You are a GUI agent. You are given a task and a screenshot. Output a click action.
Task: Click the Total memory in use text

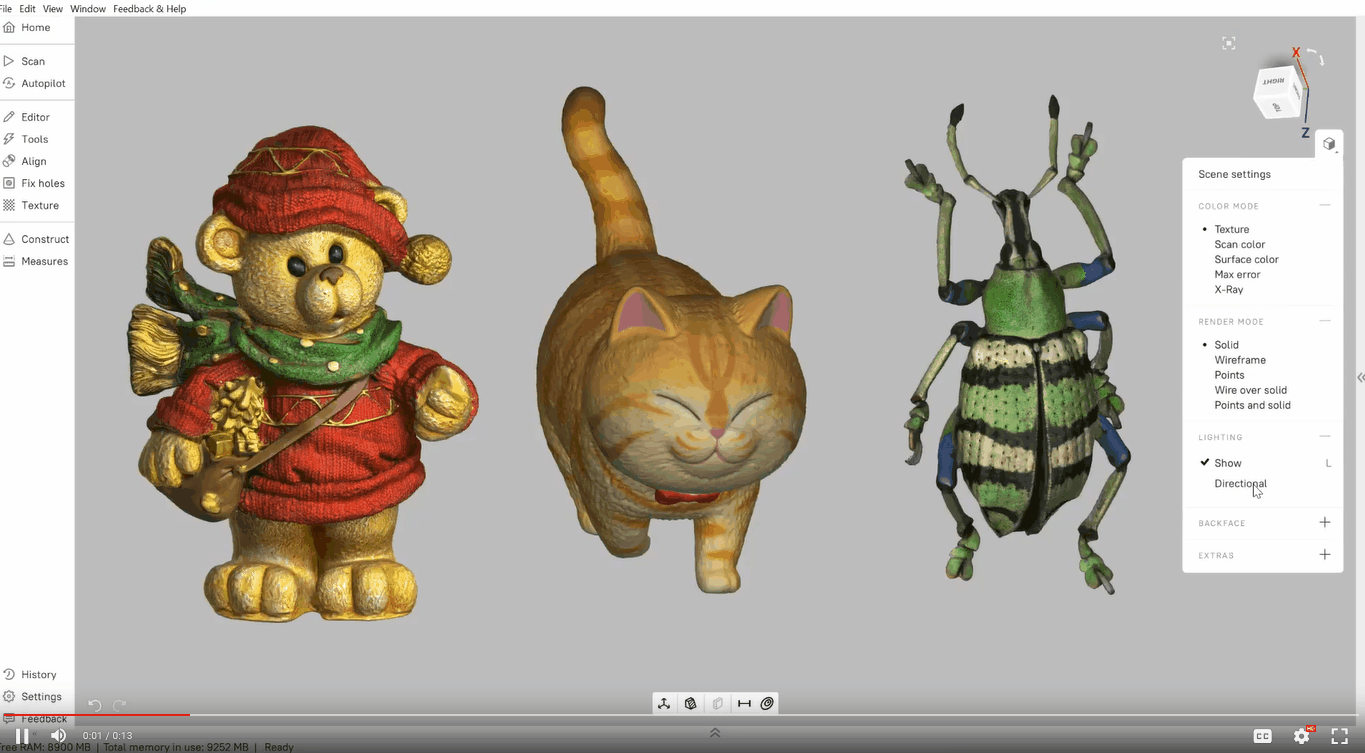pos(176,747)
